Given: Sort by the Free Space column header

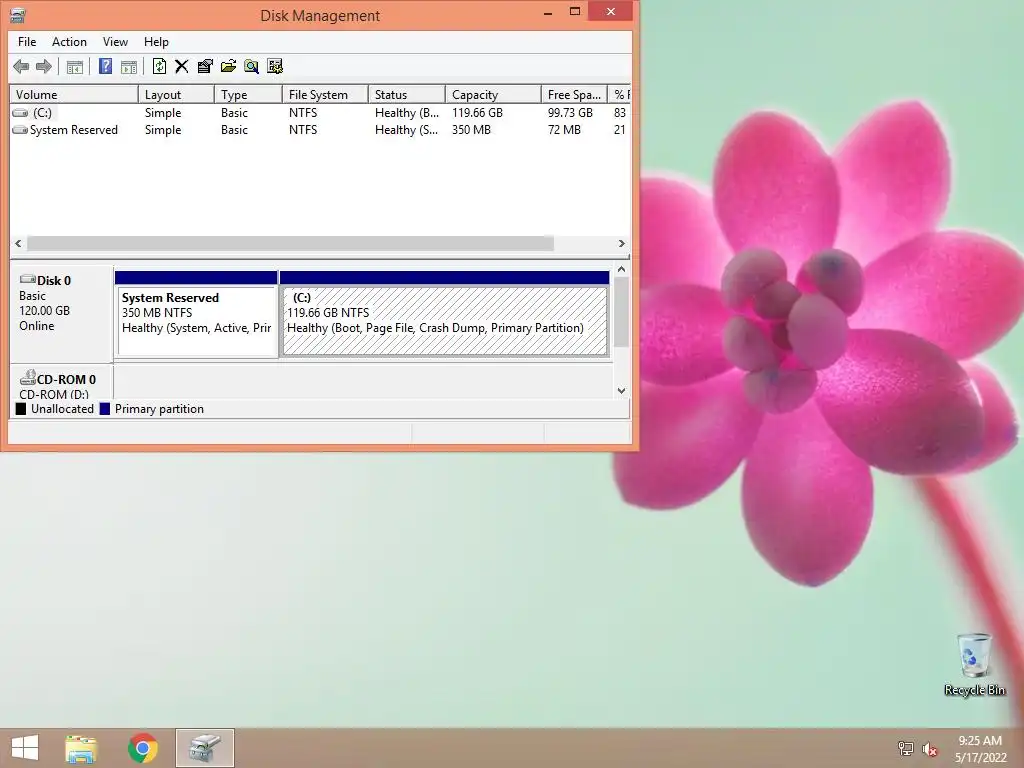Looking at the screenshot, I should click(574, 95).
